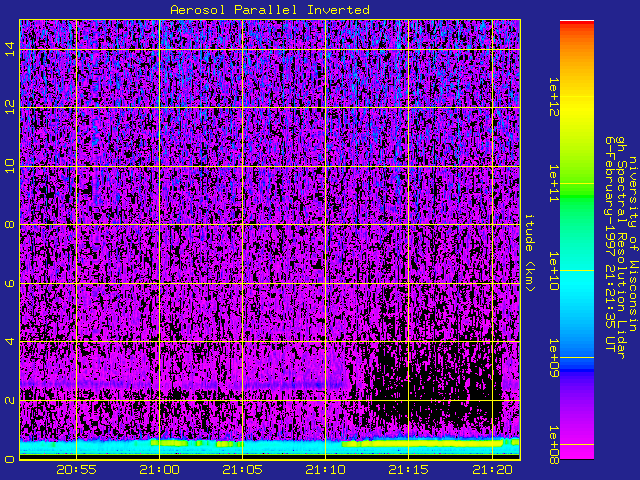The width and height of the screenshot is (640, 480).
Task: Click the altitude axis label 10
Action: click(x=10, y=166)
